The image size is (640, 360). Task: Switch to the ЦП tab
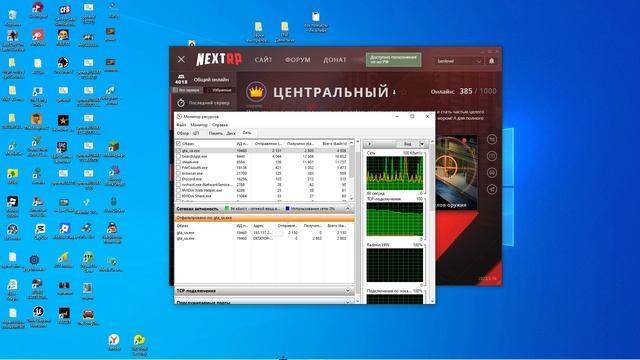(196, 133)
